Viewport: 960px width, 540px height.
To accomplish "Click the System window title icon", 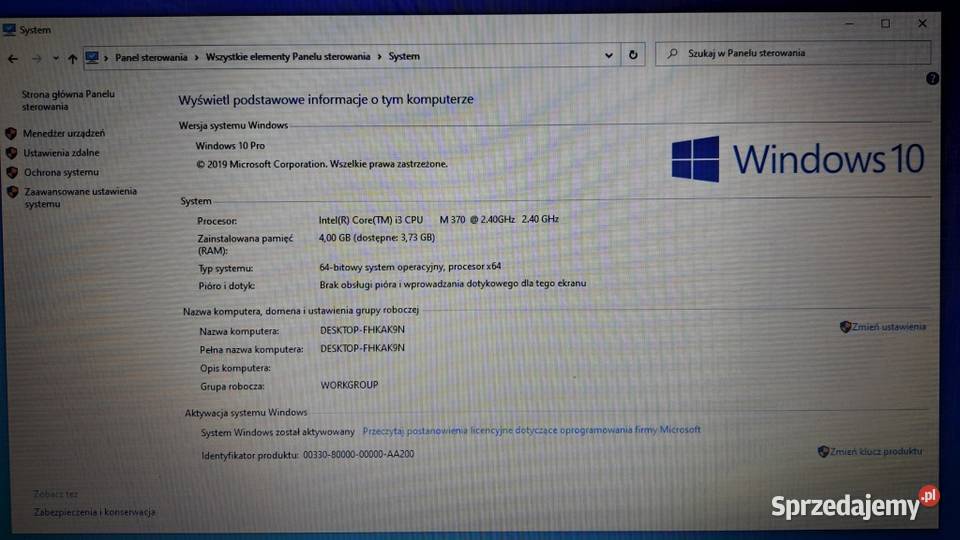I will click(9, 29).
